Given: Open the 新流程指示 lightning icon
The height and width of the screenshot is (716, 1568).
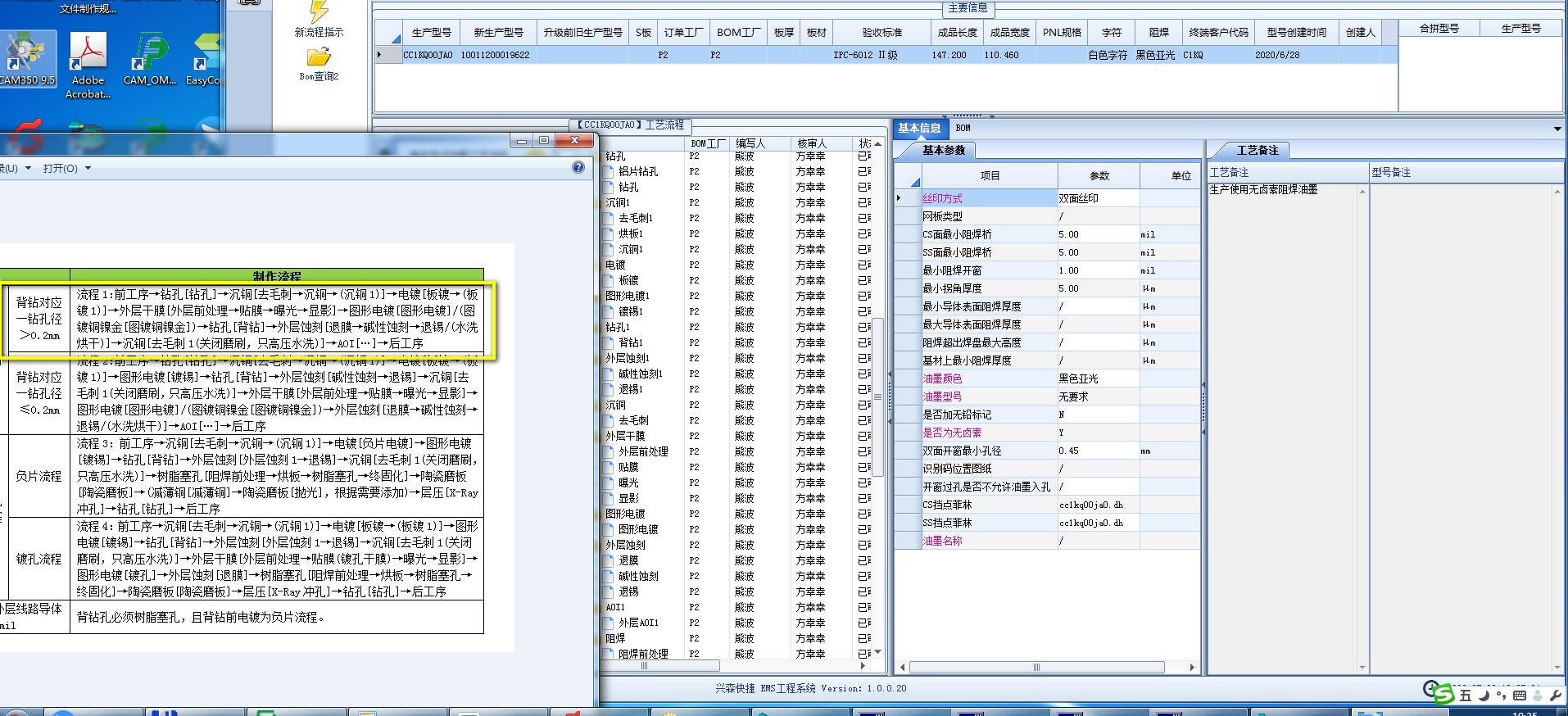Looking at the screenshot, I should tap(319, 11).
